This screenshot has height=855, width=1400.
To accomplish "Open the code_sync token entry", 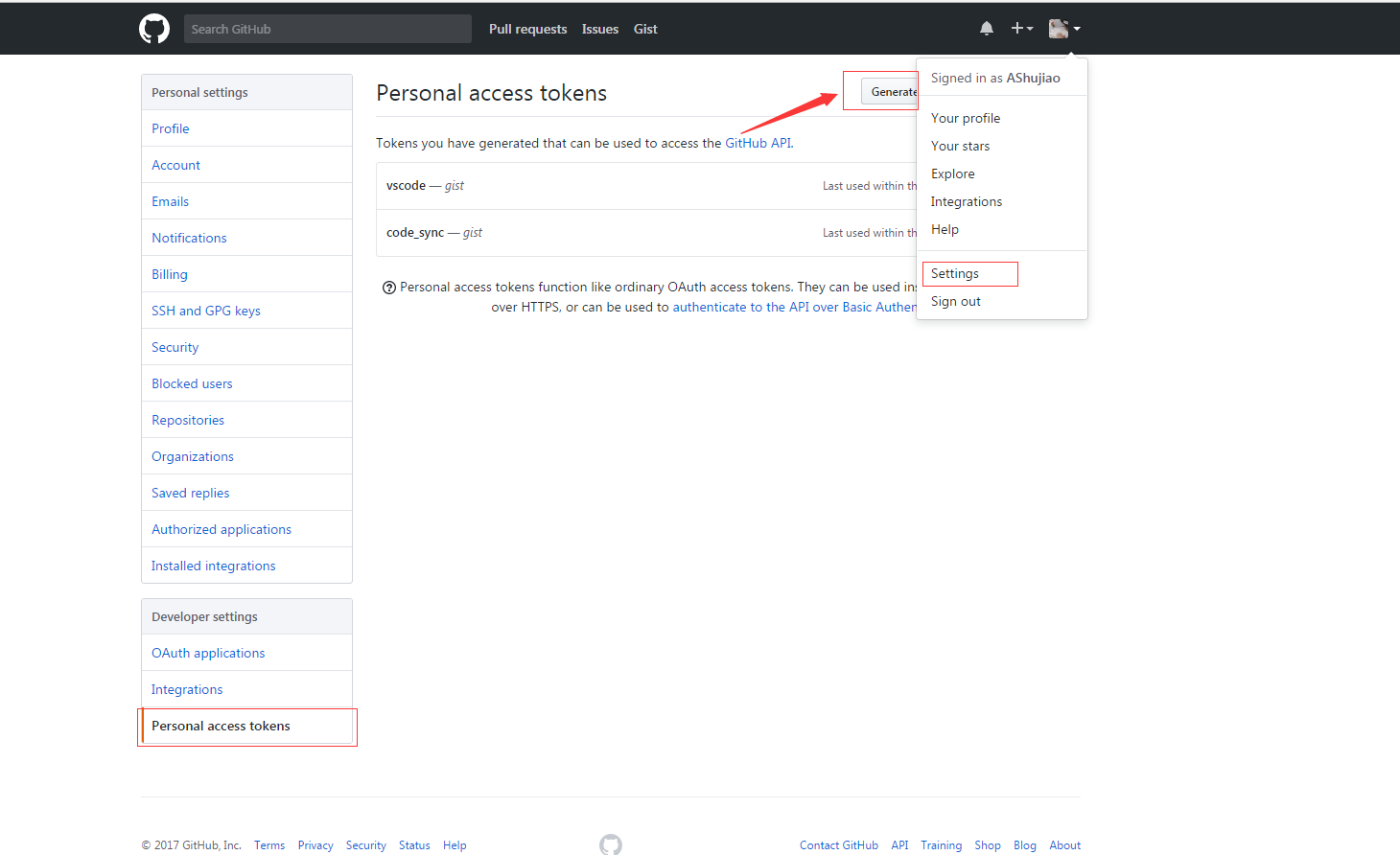I will (x=415, y=233).
